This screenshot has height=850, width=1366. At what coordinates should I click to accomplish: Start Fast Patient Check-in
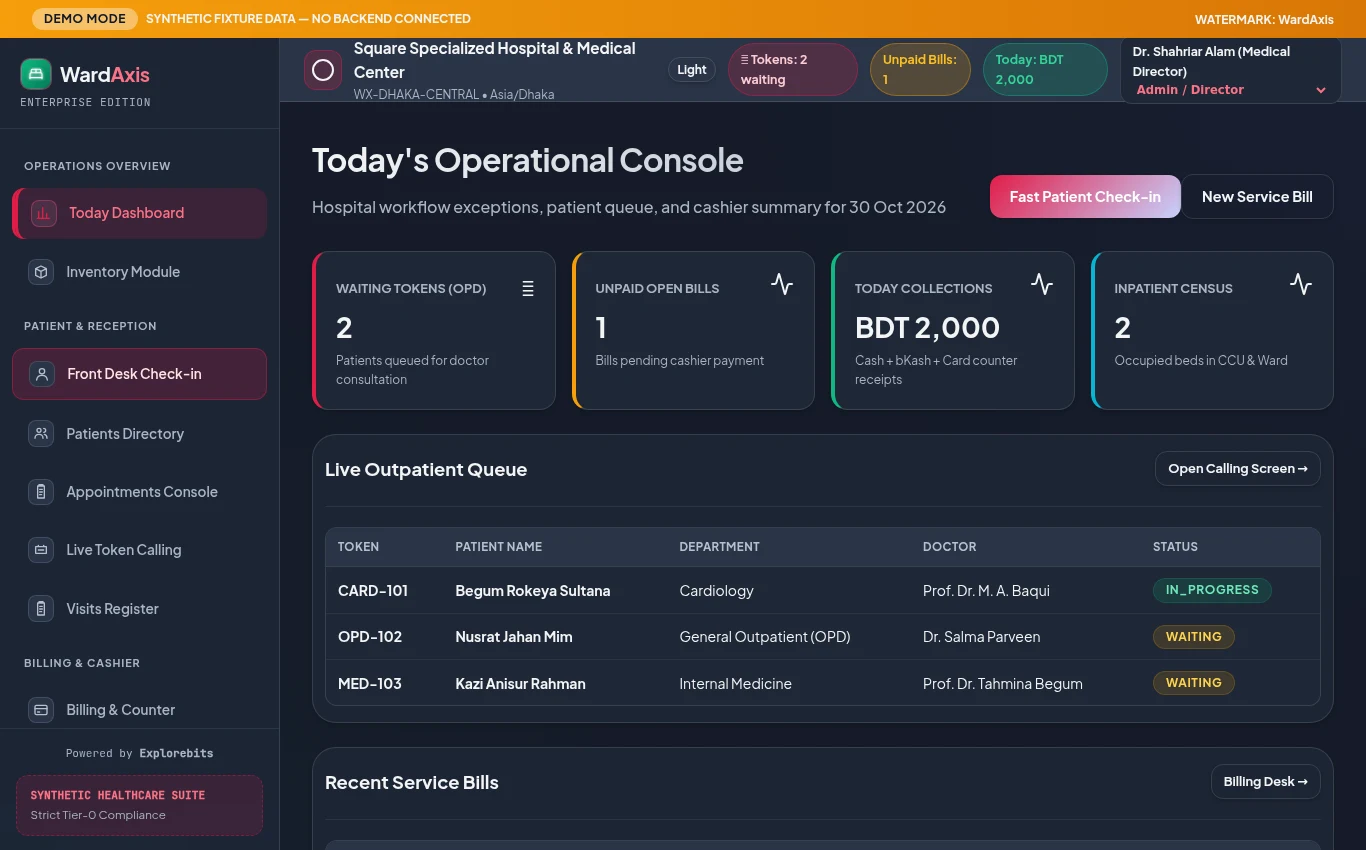point(1085,197)
